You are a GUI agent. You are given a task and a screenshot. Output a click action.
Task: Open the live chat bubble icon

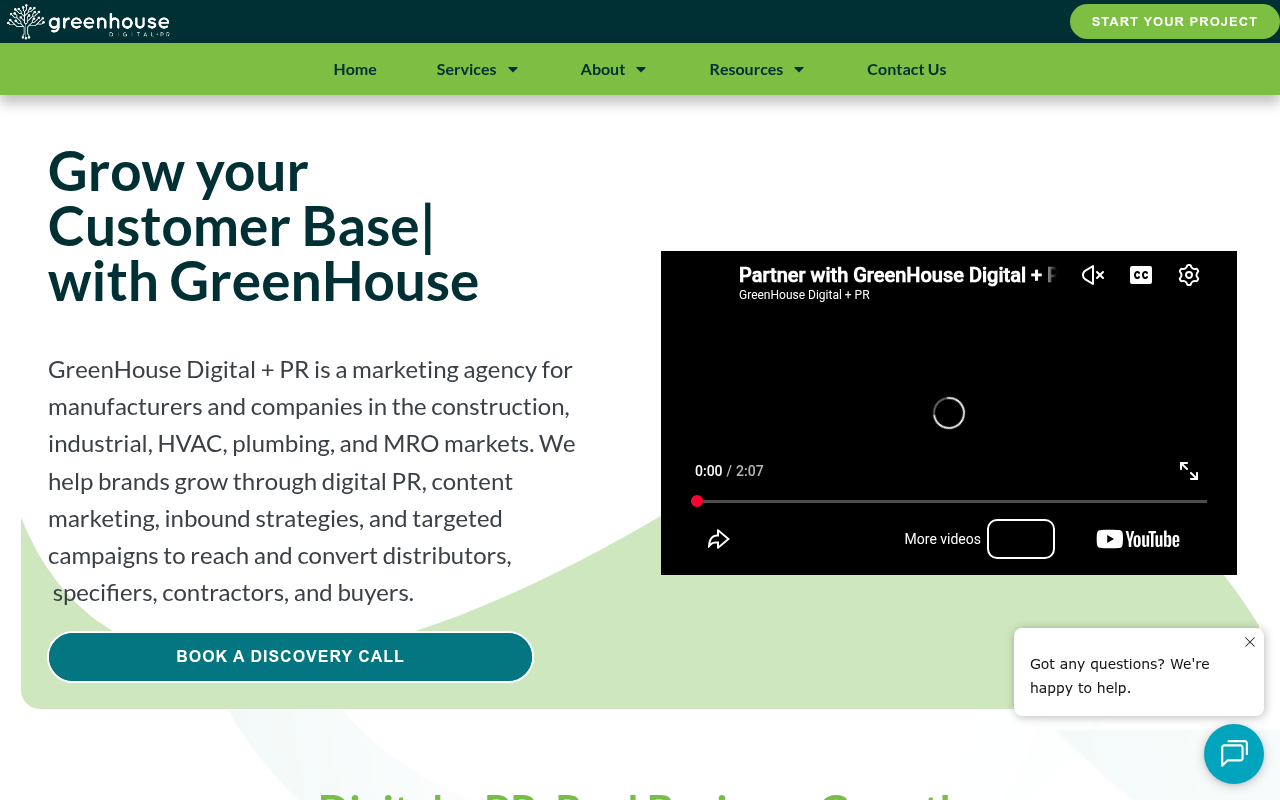coord(1234,754)
